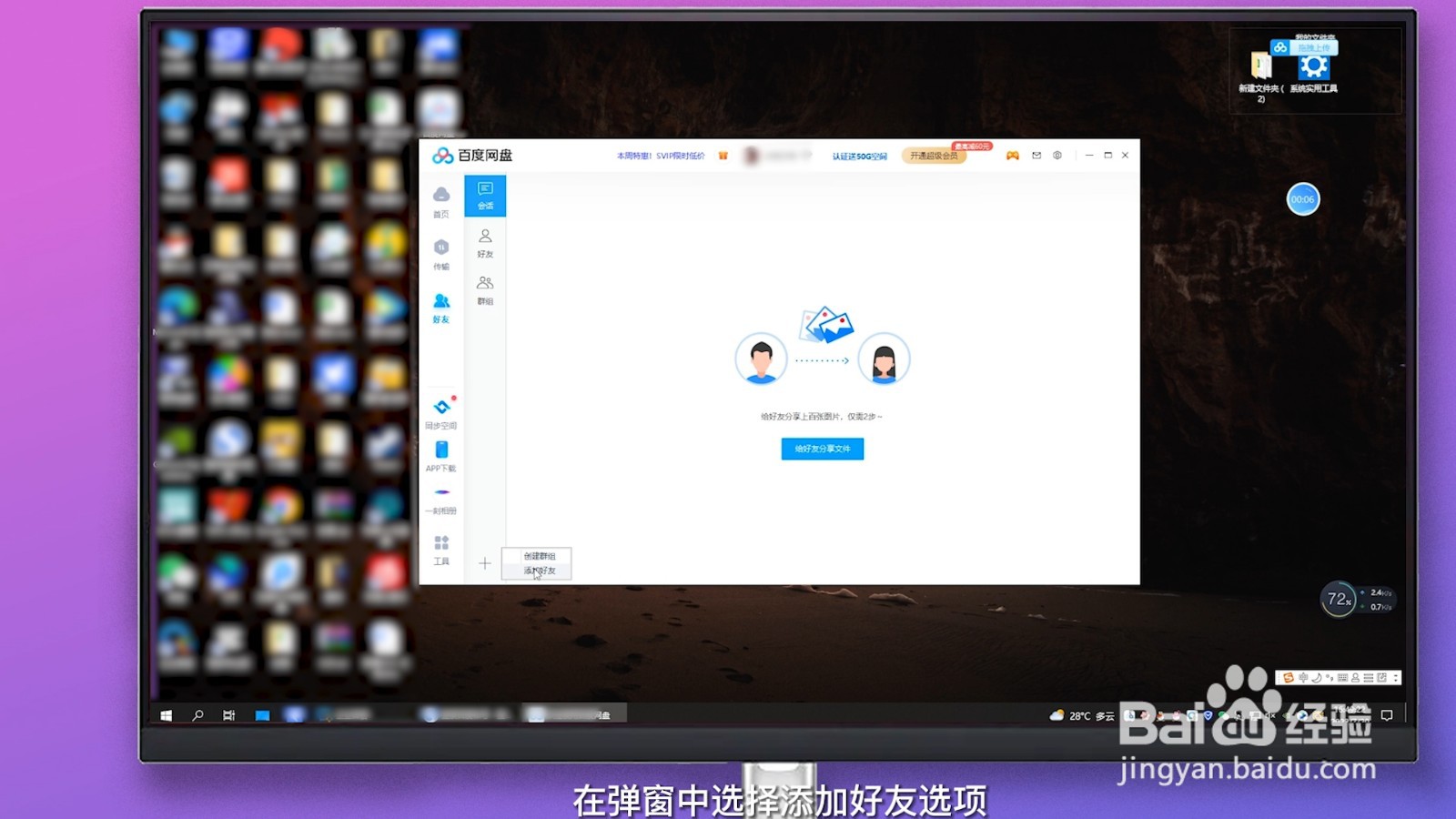This screenshot has width=1456, height=819.
Task: Click the 72% performance gauge widget
Action: [x=1340, y=600]
